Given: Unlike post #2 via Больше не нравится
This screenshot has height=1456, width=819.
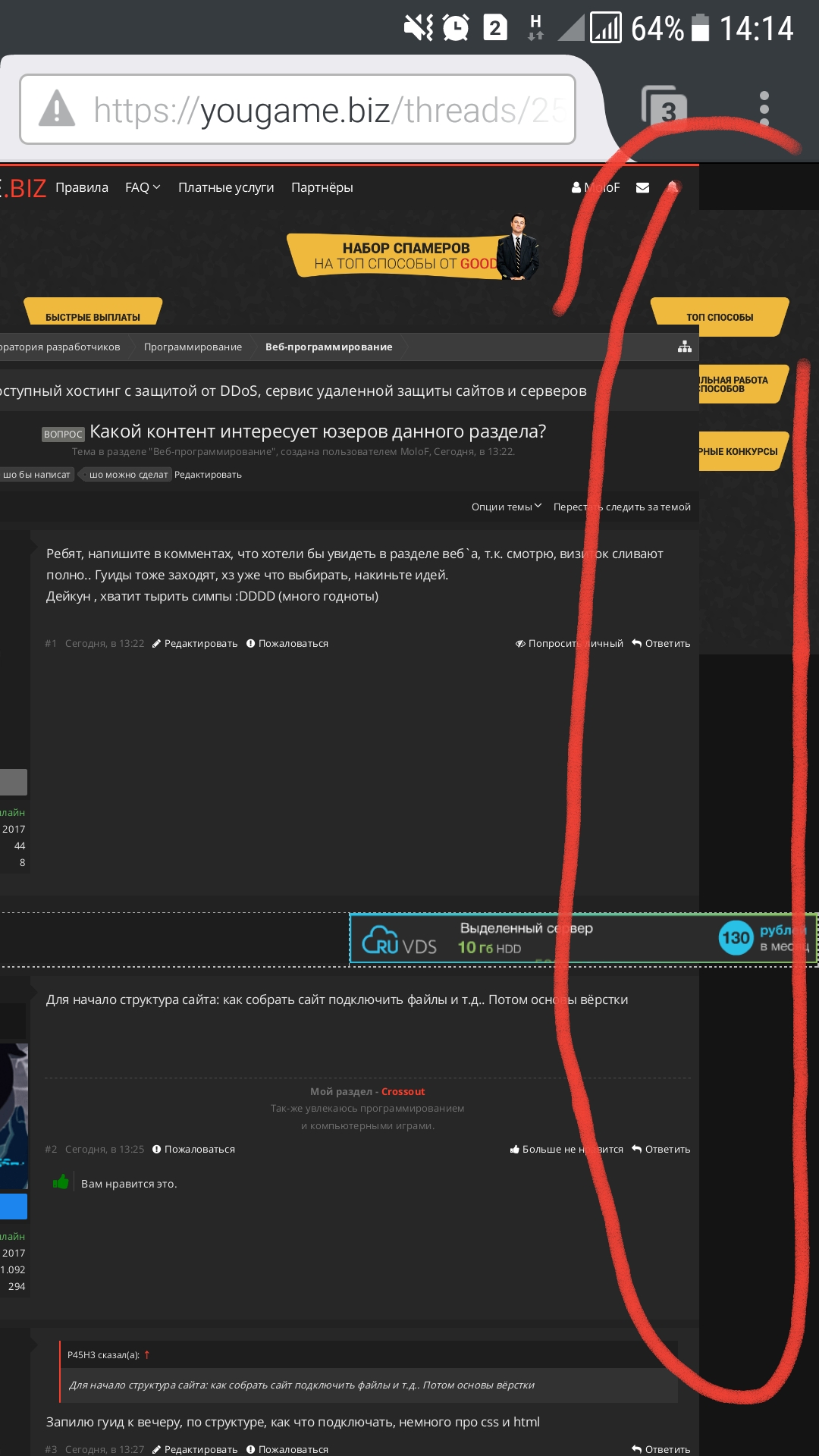Looking at the screenshot, I should [566, 1149].
